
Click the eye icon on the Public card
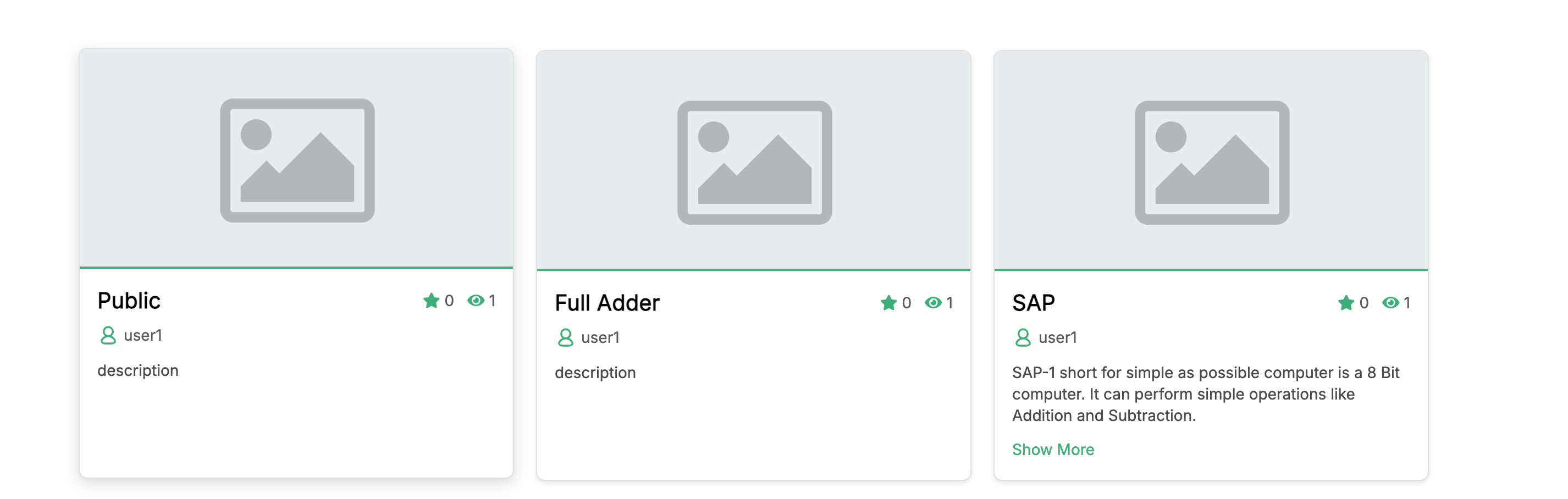click(x=476, y=300)
